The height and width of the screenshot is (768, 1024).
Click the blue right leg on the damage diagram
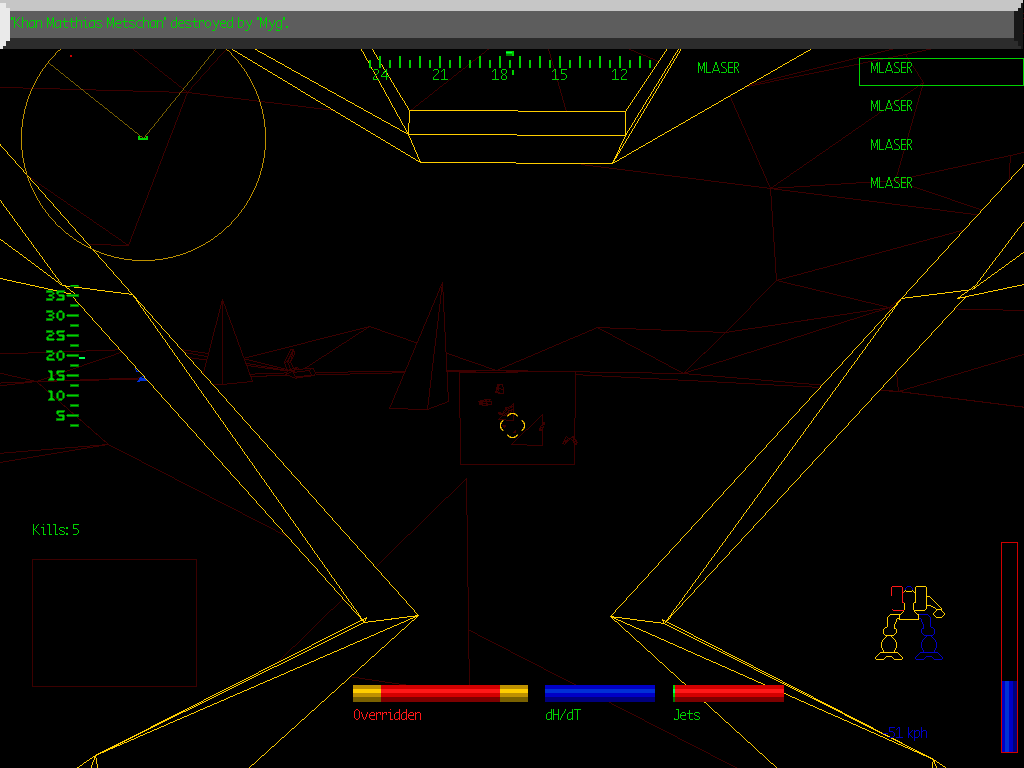tap(929, 642)
